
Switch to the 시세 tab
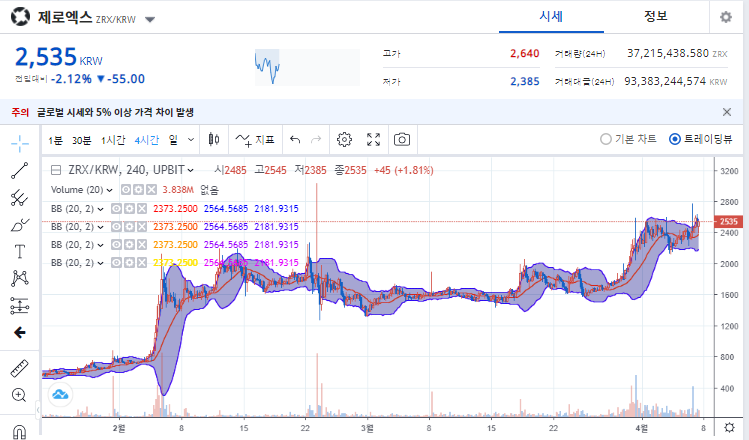tap(551, 17)
